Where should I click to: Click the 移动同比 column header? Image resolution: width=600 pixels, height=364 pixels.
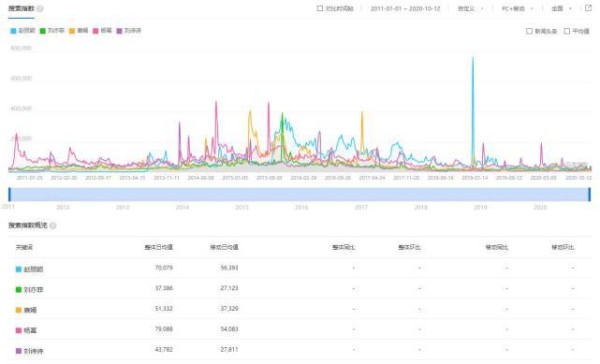click(497, 248)
